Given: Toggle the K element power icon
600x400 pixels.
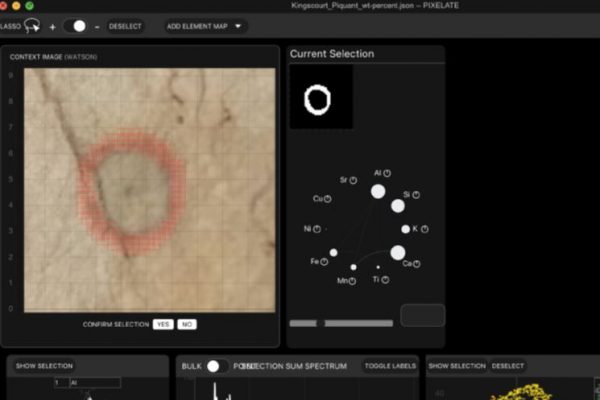Looking at the screenshot, I should (x=424, y=229).
